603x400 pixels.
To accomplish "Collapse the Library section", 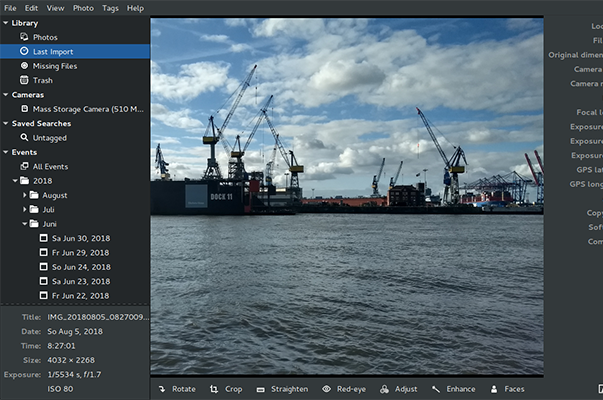I will [x=6, y=22].
